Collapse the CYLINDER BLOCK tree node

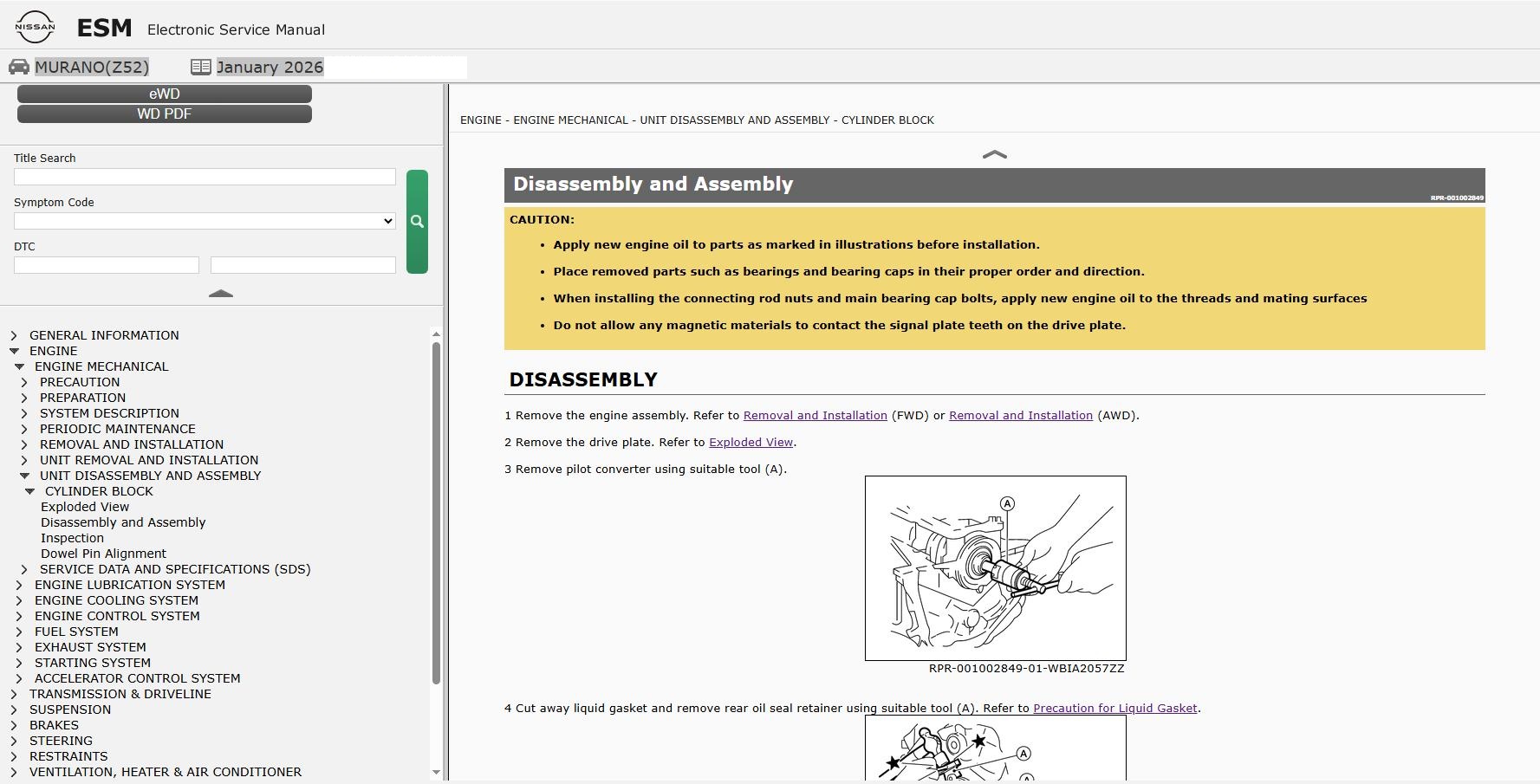(29, 491)
